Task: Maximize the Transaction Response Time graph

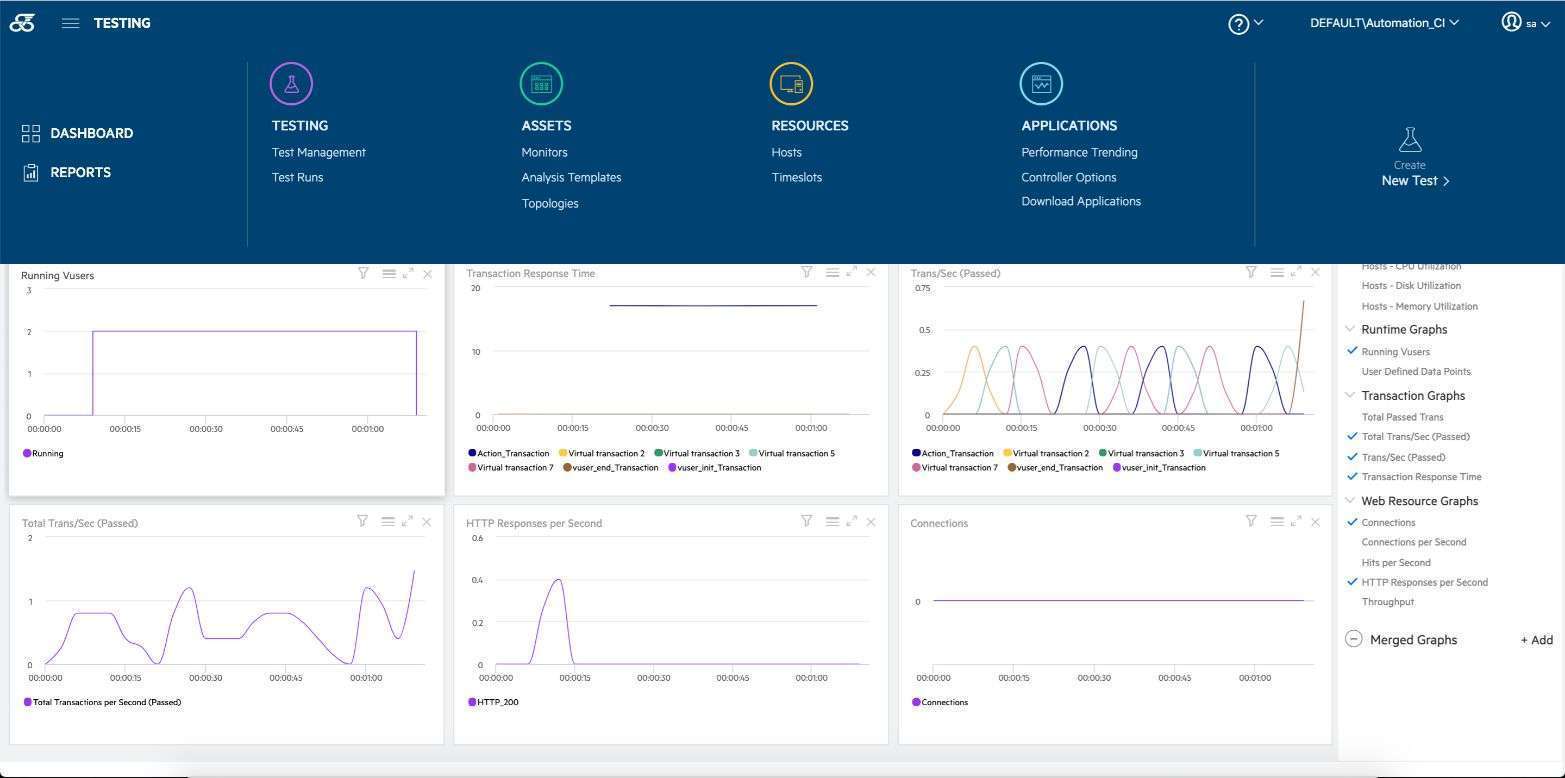Action: click(x=851, y=272)
